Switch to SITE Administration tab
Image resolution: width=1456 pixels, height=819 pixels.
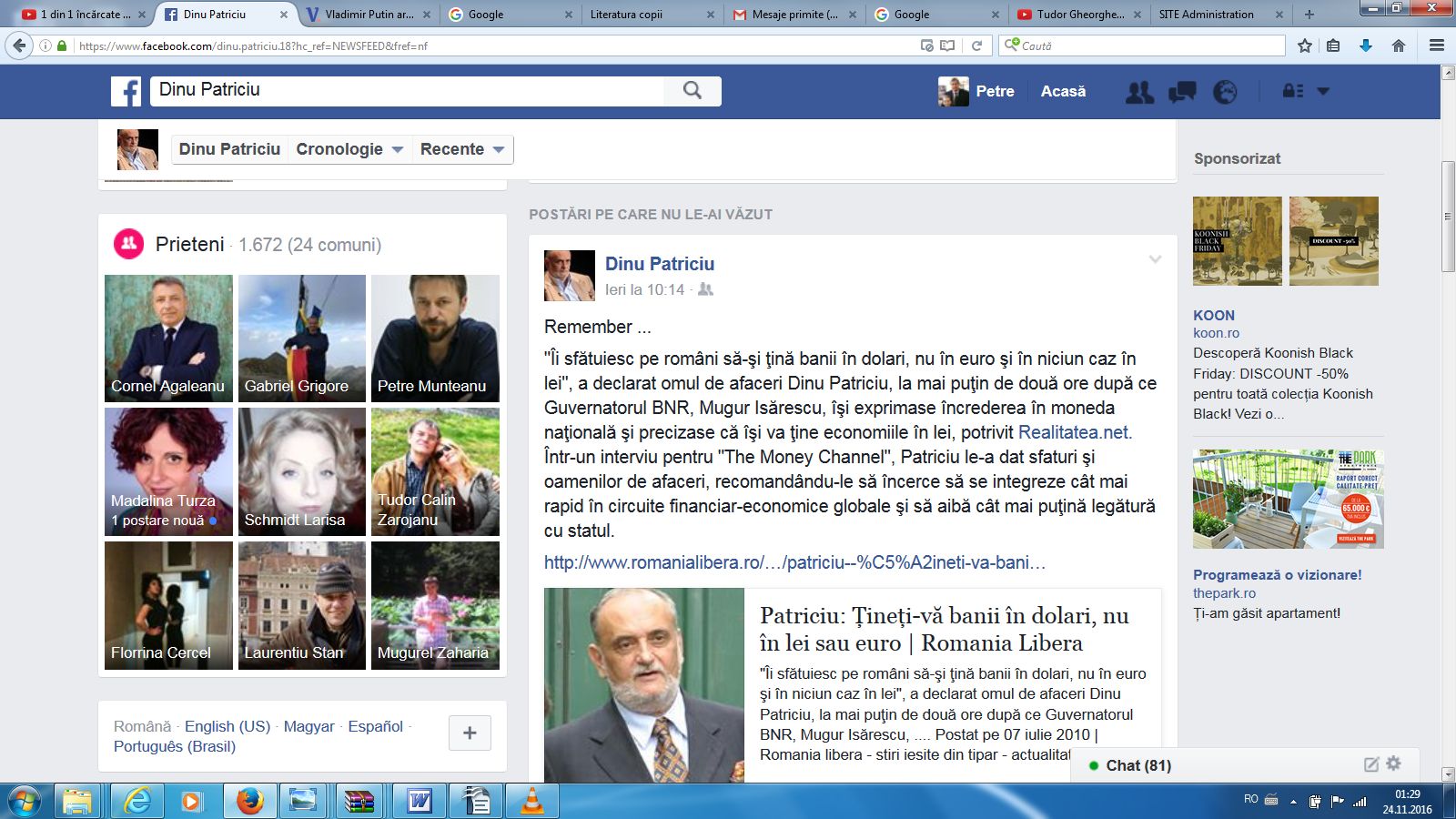[x=1219, y=14]
